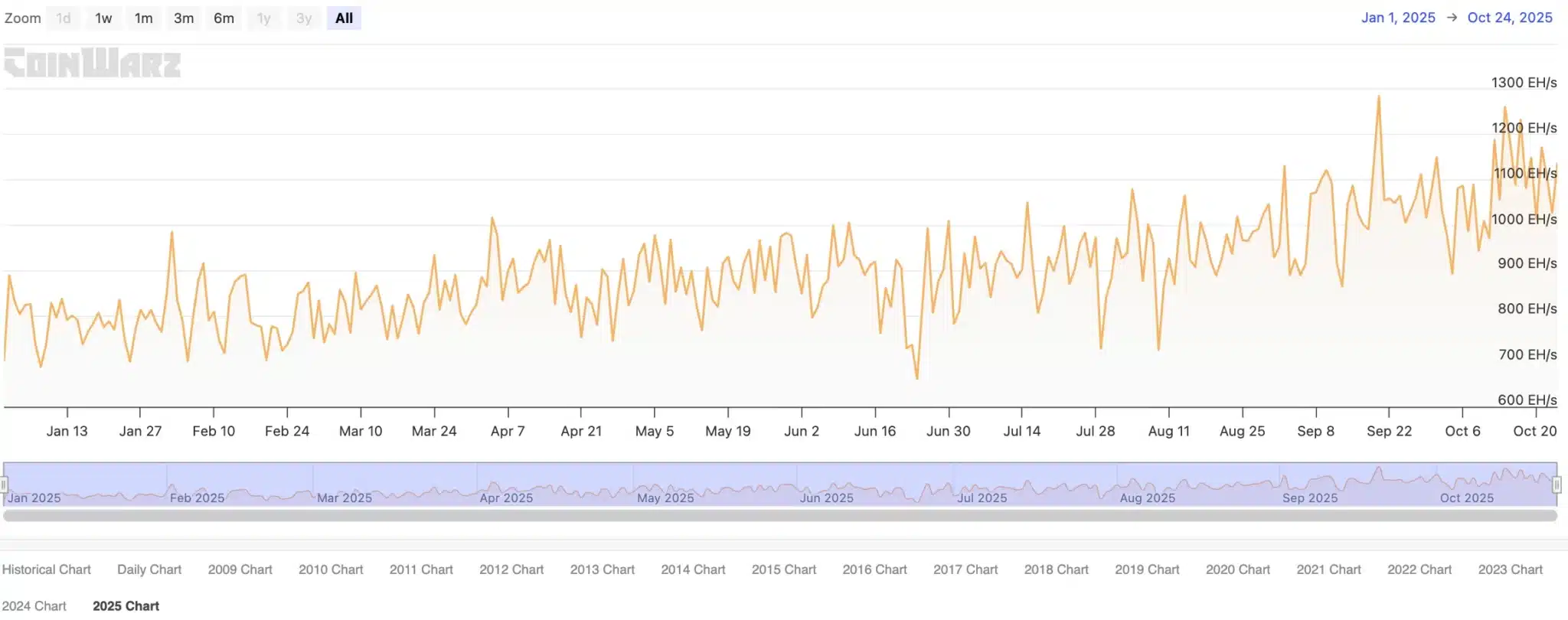Open the 2009 Chart link
This screenshot has width=1568, height=620.
tap(240, 569)
